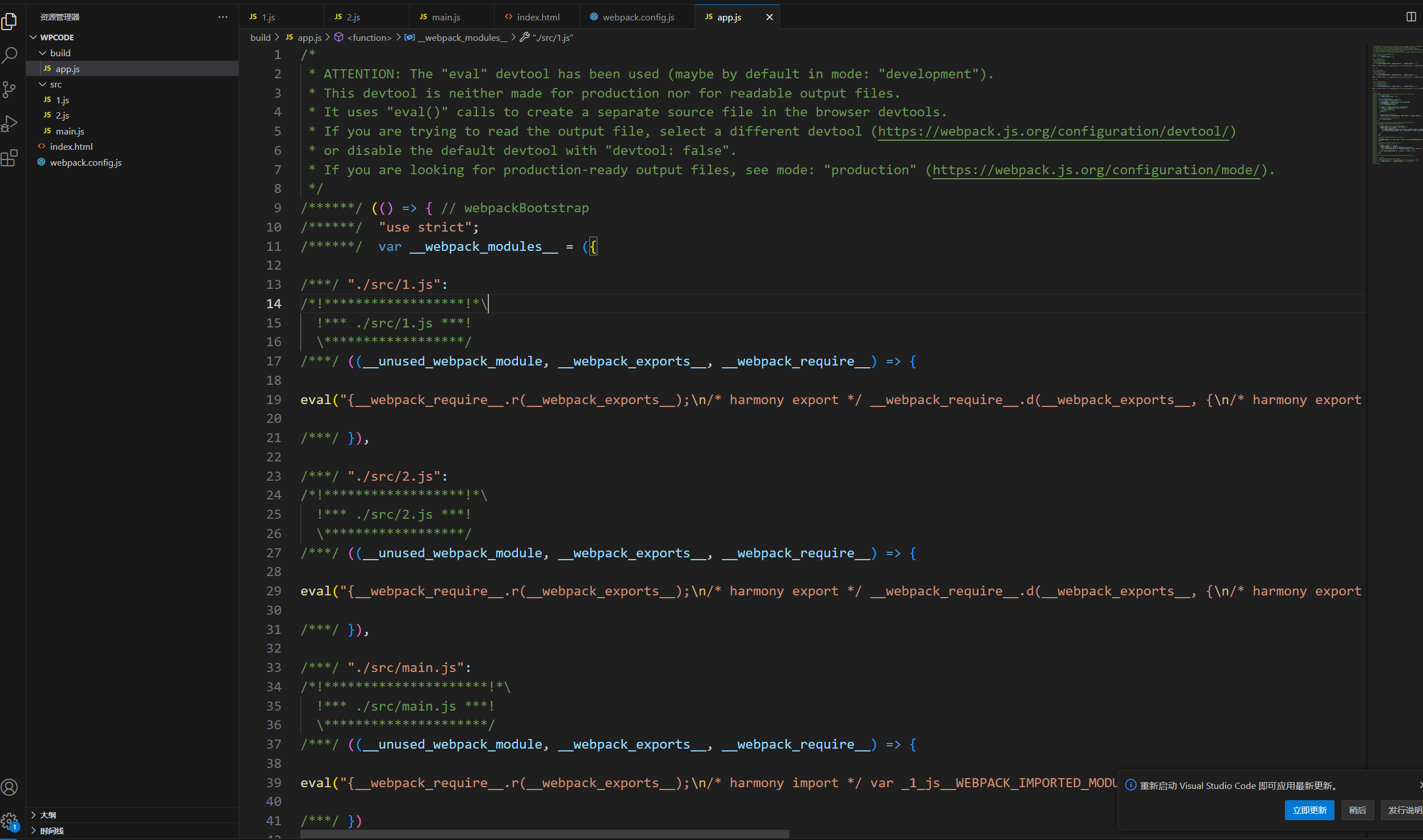This screenshot has height=840, width=1423.
Task: Click the Accounts icon
Action: tap(10, 787)
